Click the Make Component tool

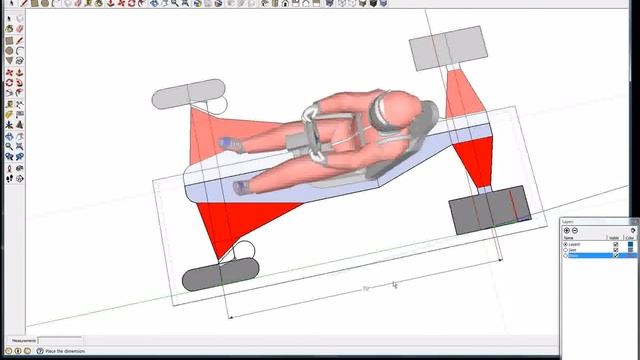(20, 19)
